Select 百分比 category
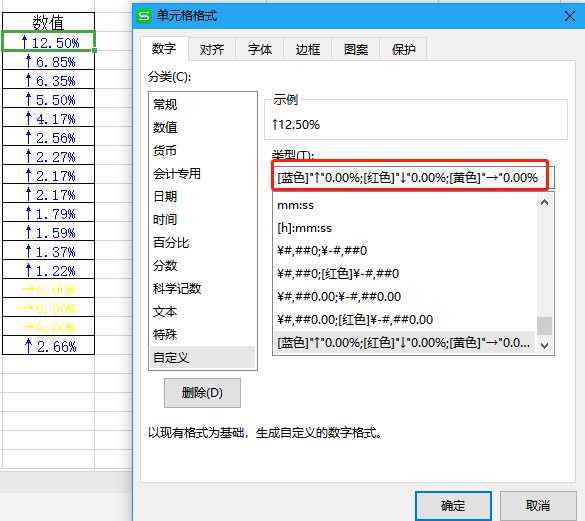Viewport: 585px width, 521px height. coord(203,243)
